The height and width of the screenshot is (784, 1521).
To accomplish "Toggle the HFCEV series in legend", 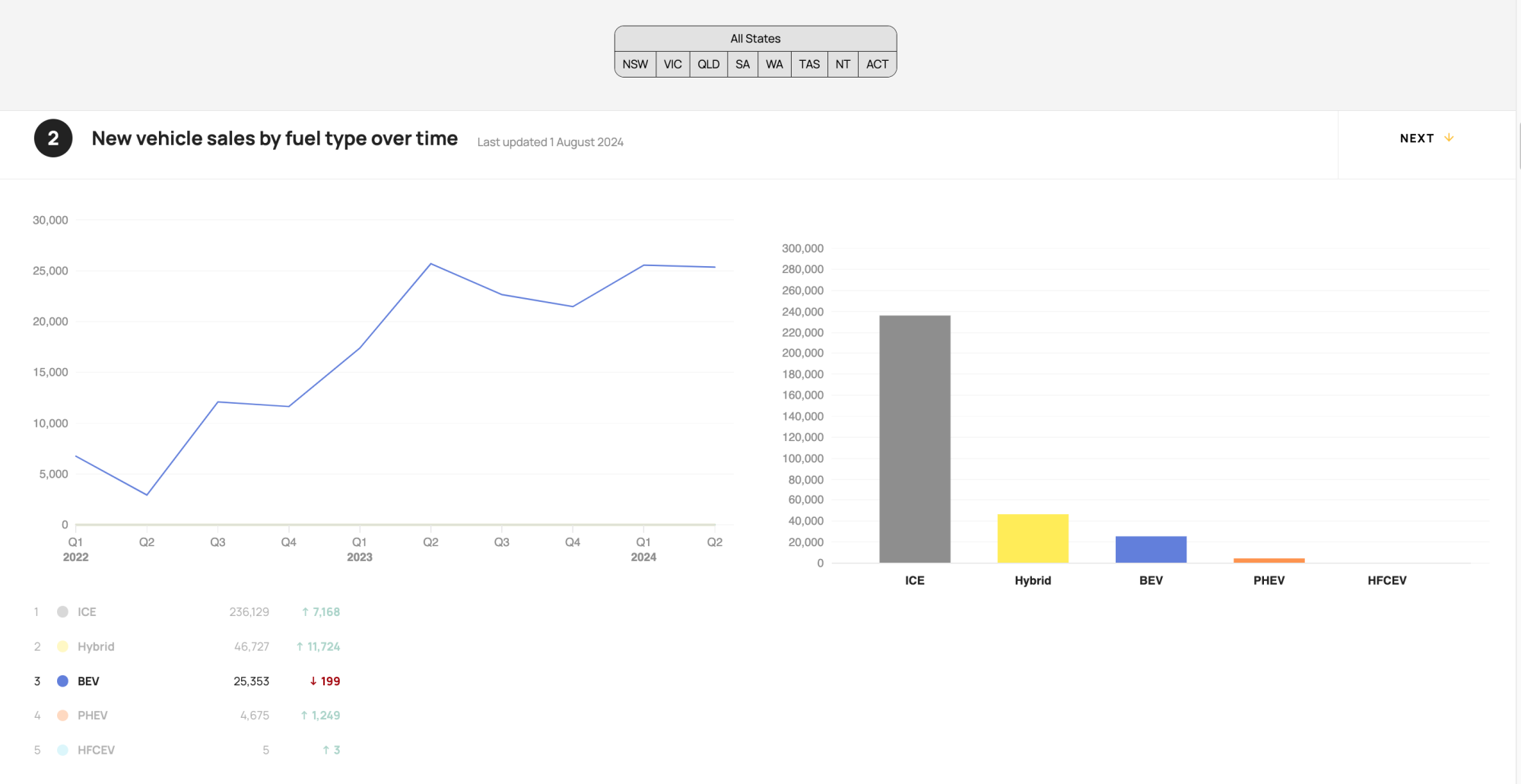I will click(x=186, y=750).
